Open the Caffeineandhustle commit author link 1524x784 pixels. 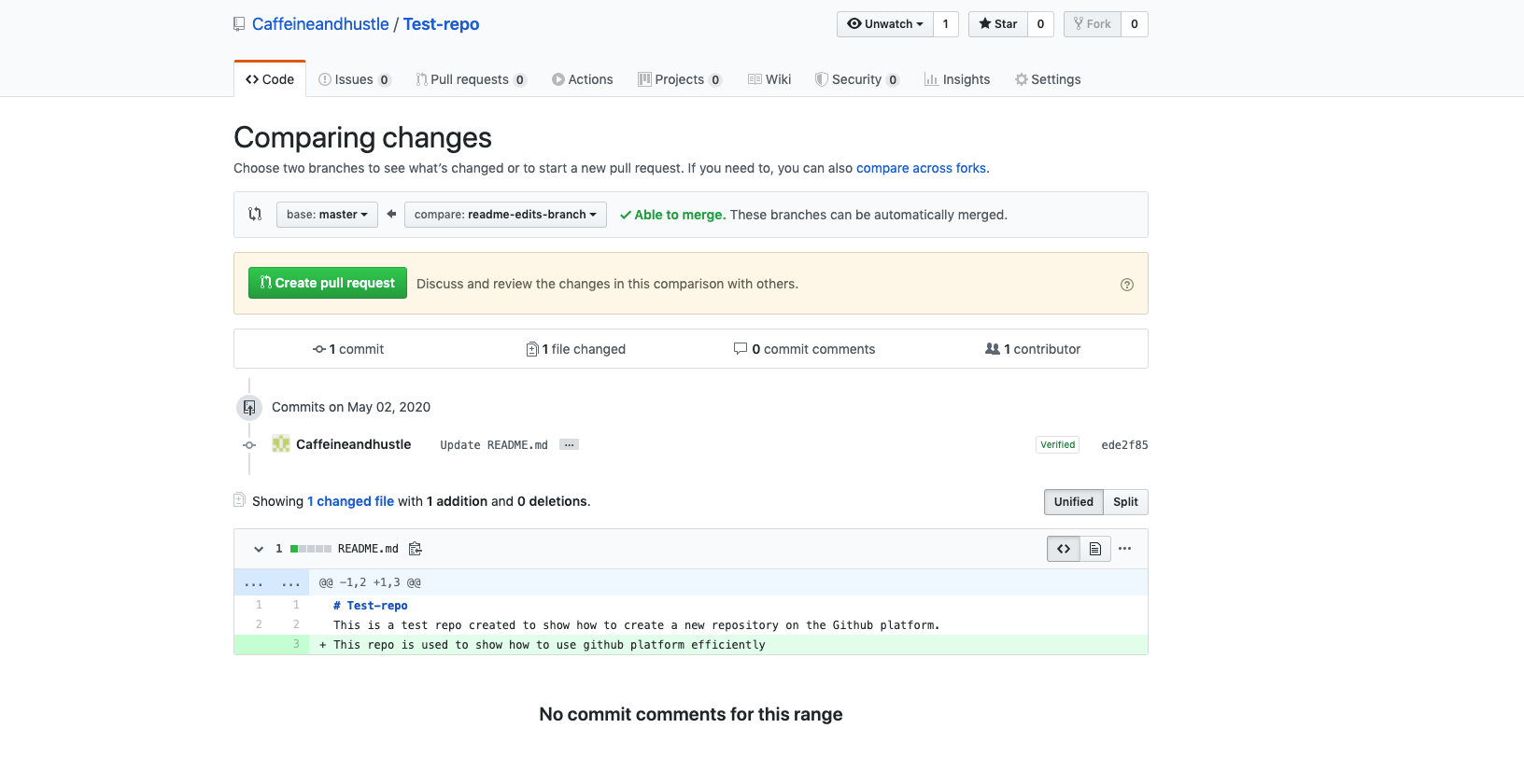pyautogui.click(x=353, y=444)
